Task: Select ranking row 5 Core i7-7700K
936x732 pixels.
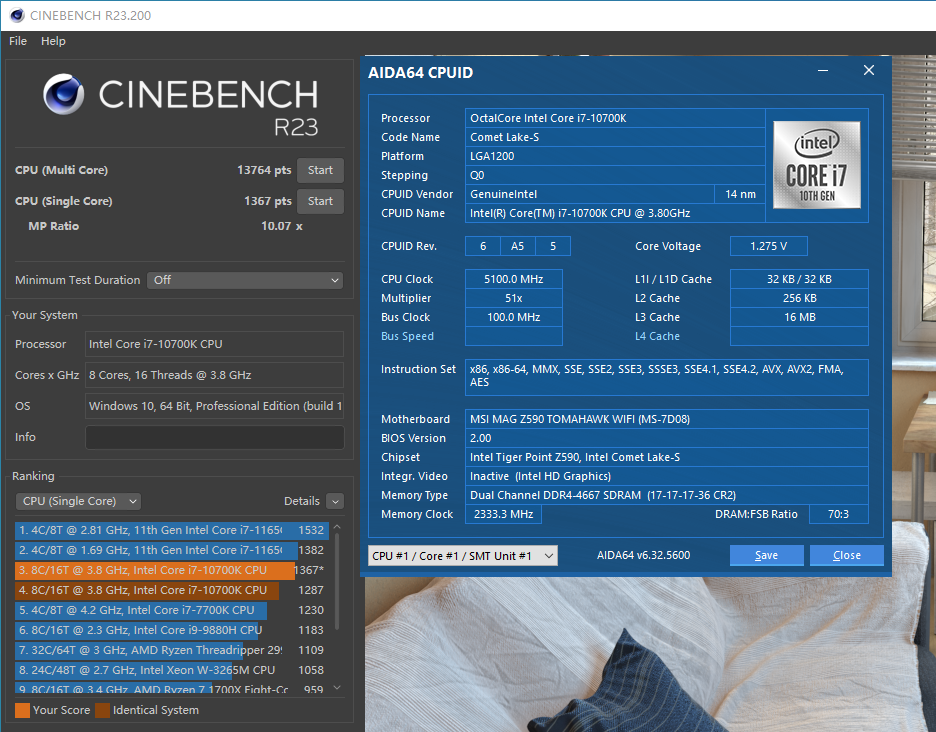Action: pyautogui.click(x=171, y=610)
